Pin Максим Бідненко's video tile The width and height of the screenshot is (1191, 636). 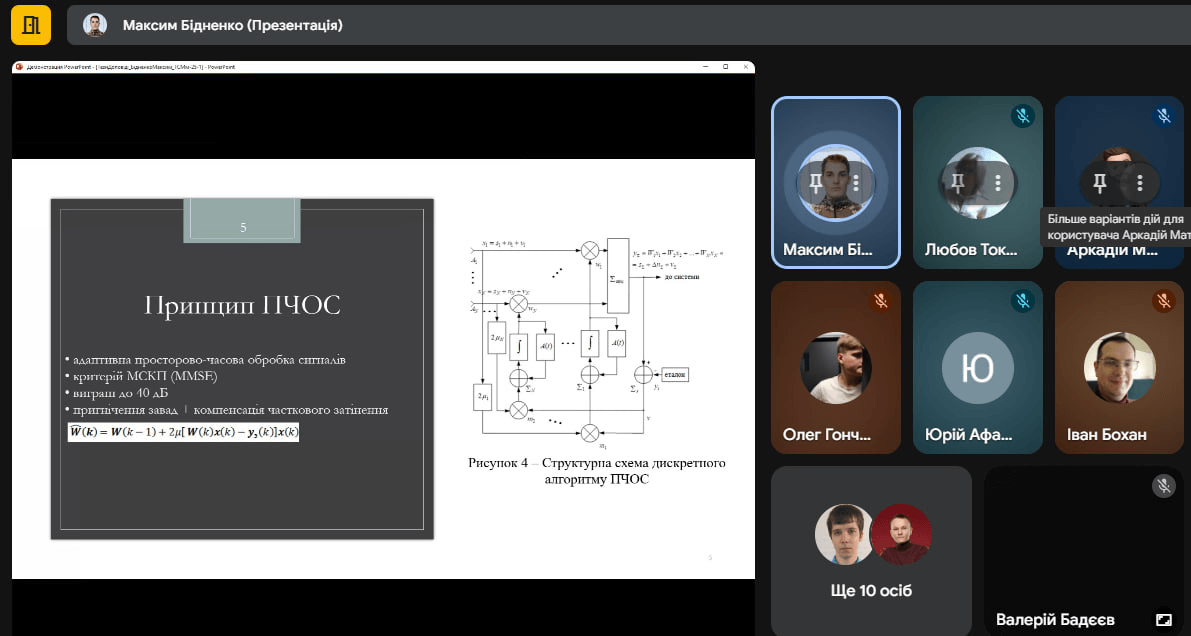tap(816, 182)
